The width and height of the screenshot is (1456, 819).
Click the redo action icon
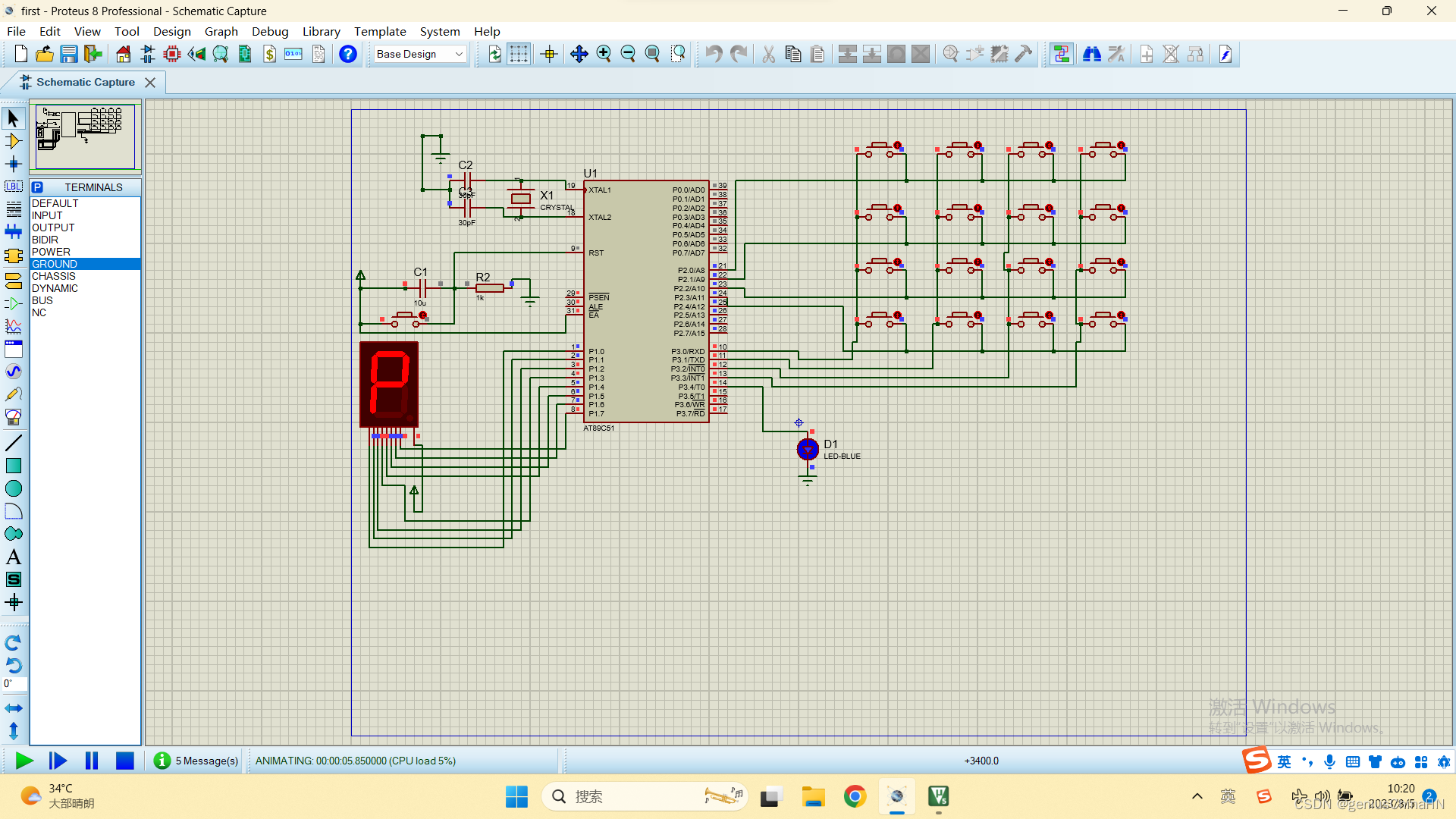(738, 53)
